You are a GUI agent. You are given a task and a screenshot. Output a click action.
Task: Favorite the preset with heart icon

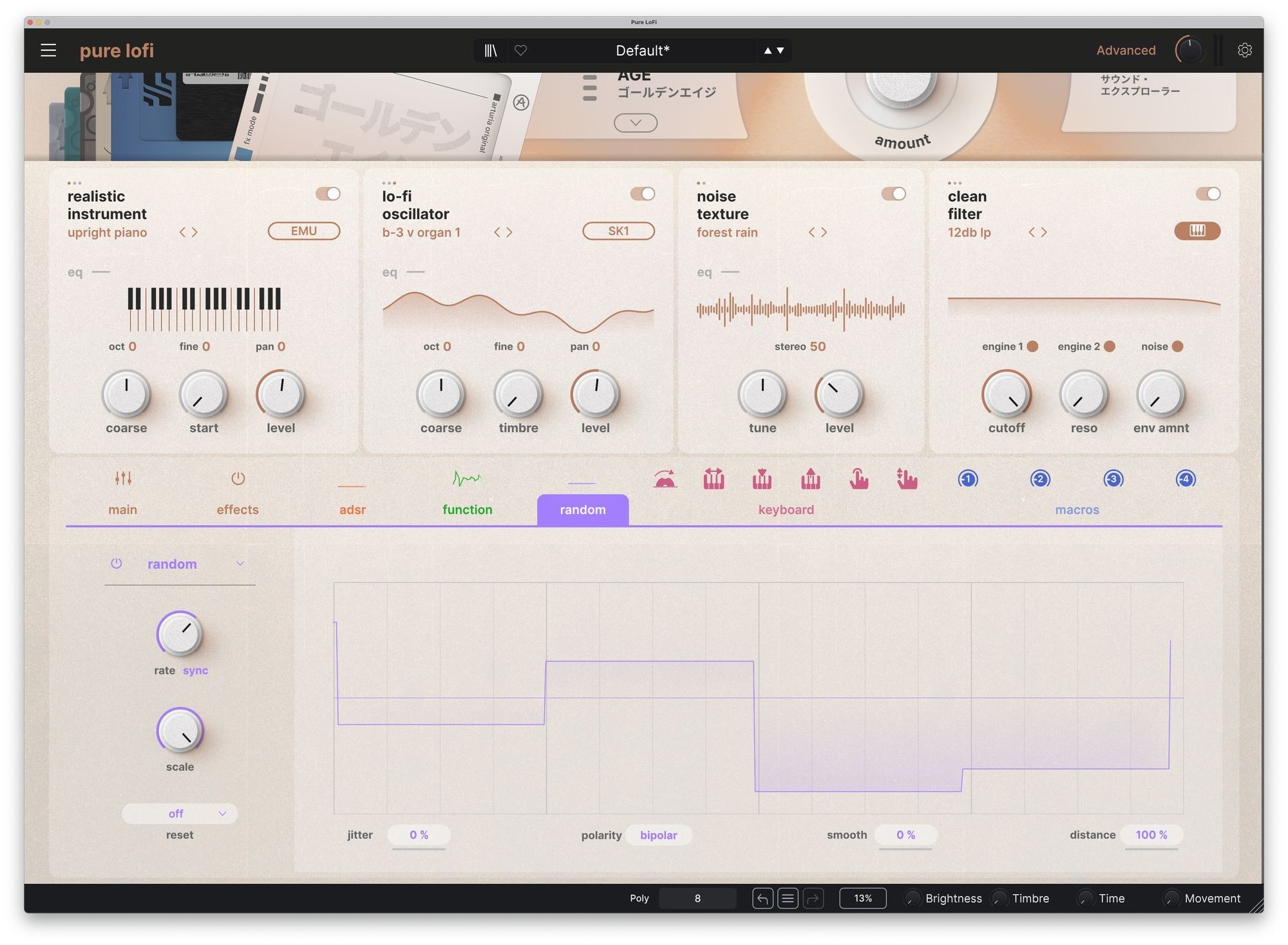tap(521, 50)
